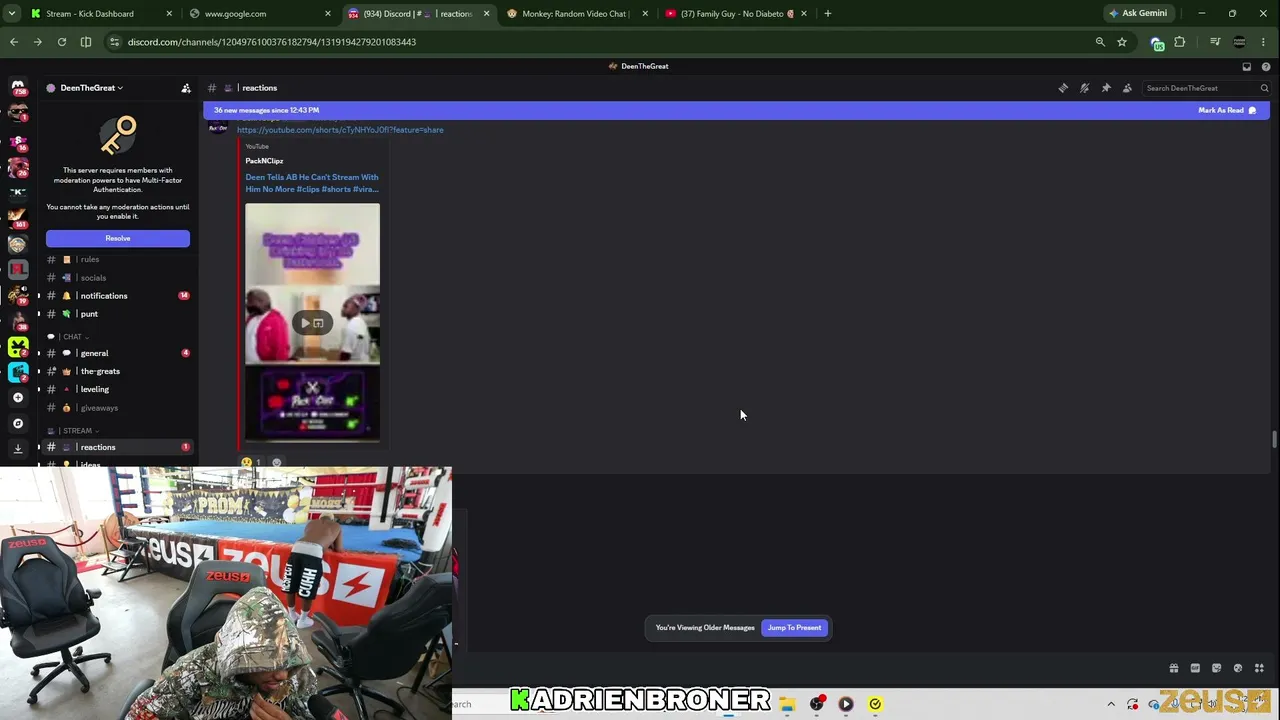The height and width of the screenshot is (720, 1280).
Task: Switch to the Stream - Kick Dashboard tab
Action: pyautogui.click(x=100, y=14)
